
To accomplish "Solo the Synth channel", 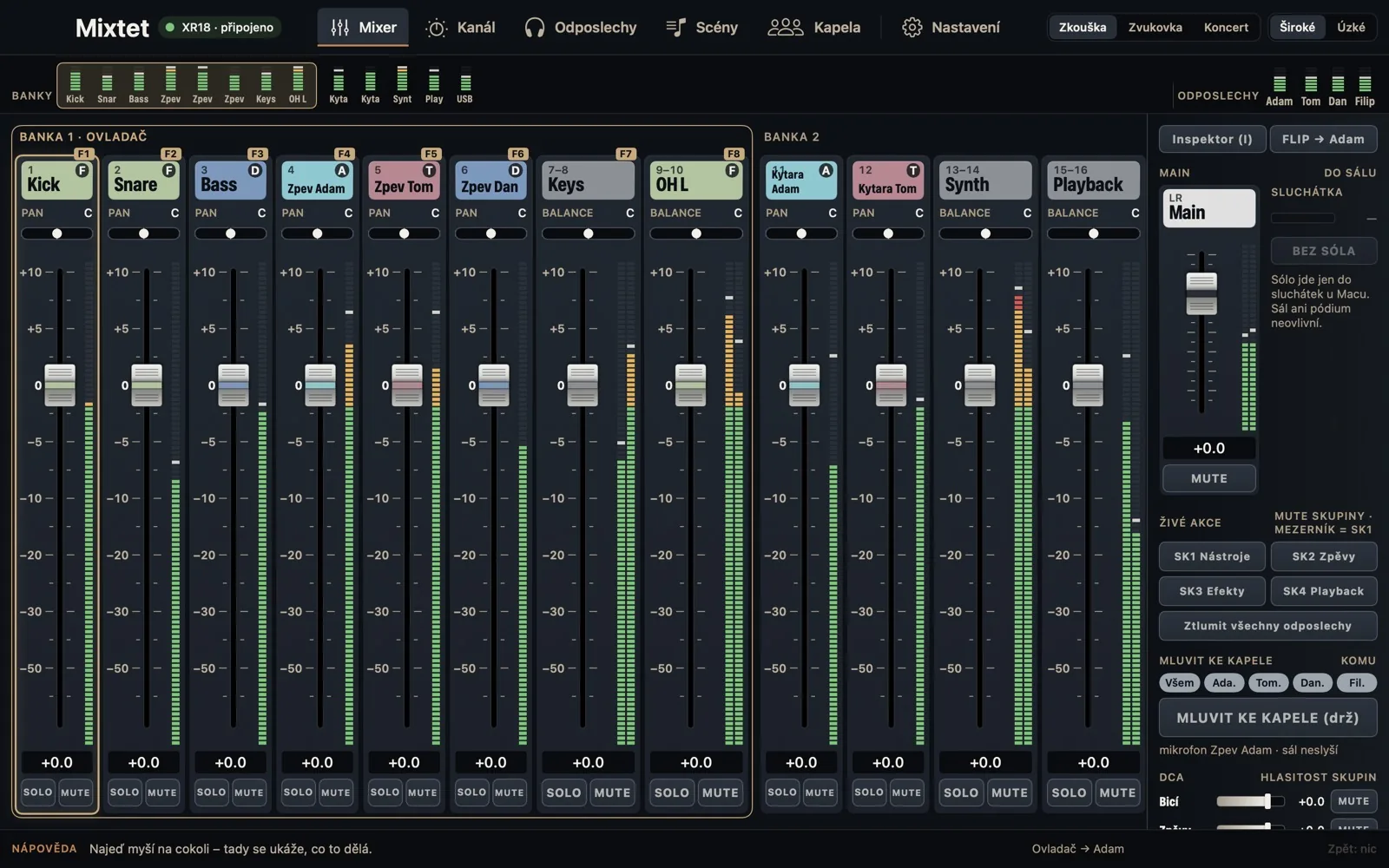I will [x=961, y=792].
